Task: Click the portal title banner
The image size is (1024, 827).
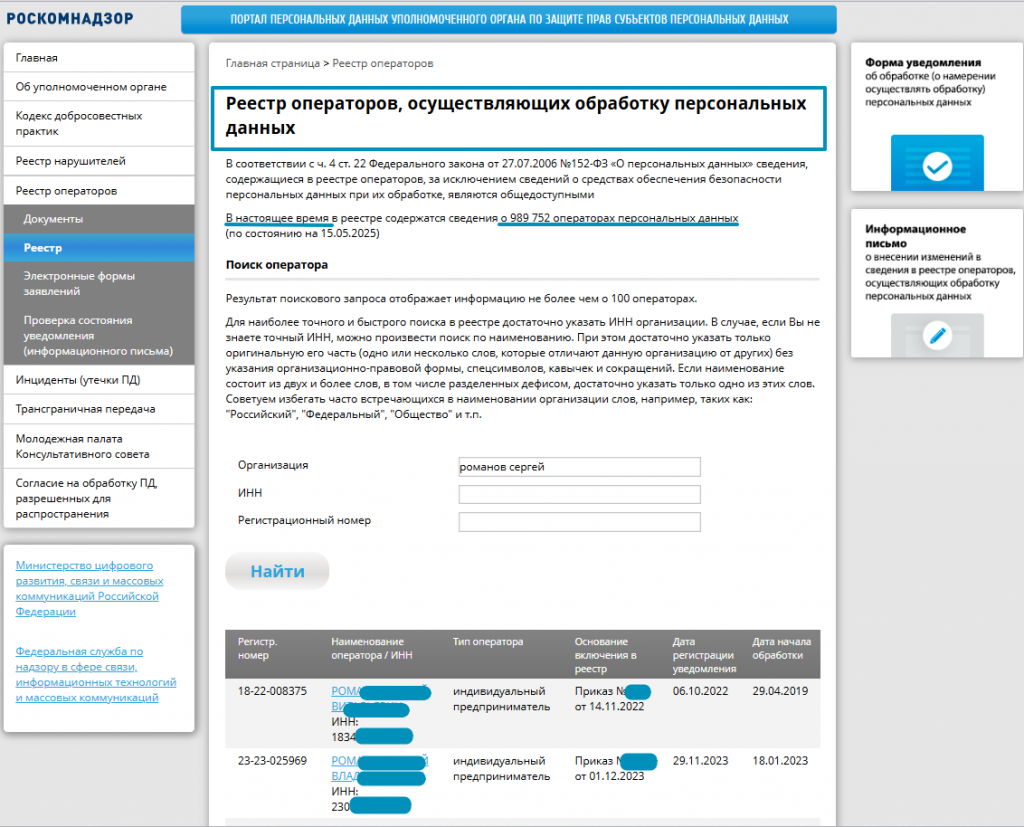Action: click(x=509, y=20)
